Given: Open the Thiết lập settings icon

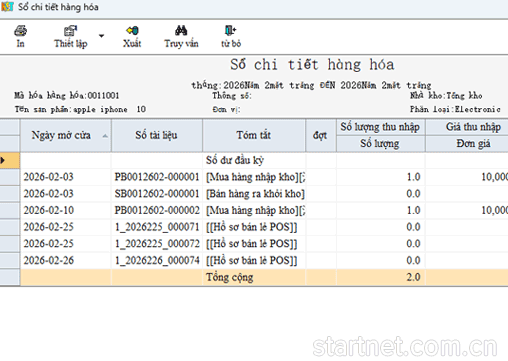Looking at the screenshot, I should click(x=70, y=31).
